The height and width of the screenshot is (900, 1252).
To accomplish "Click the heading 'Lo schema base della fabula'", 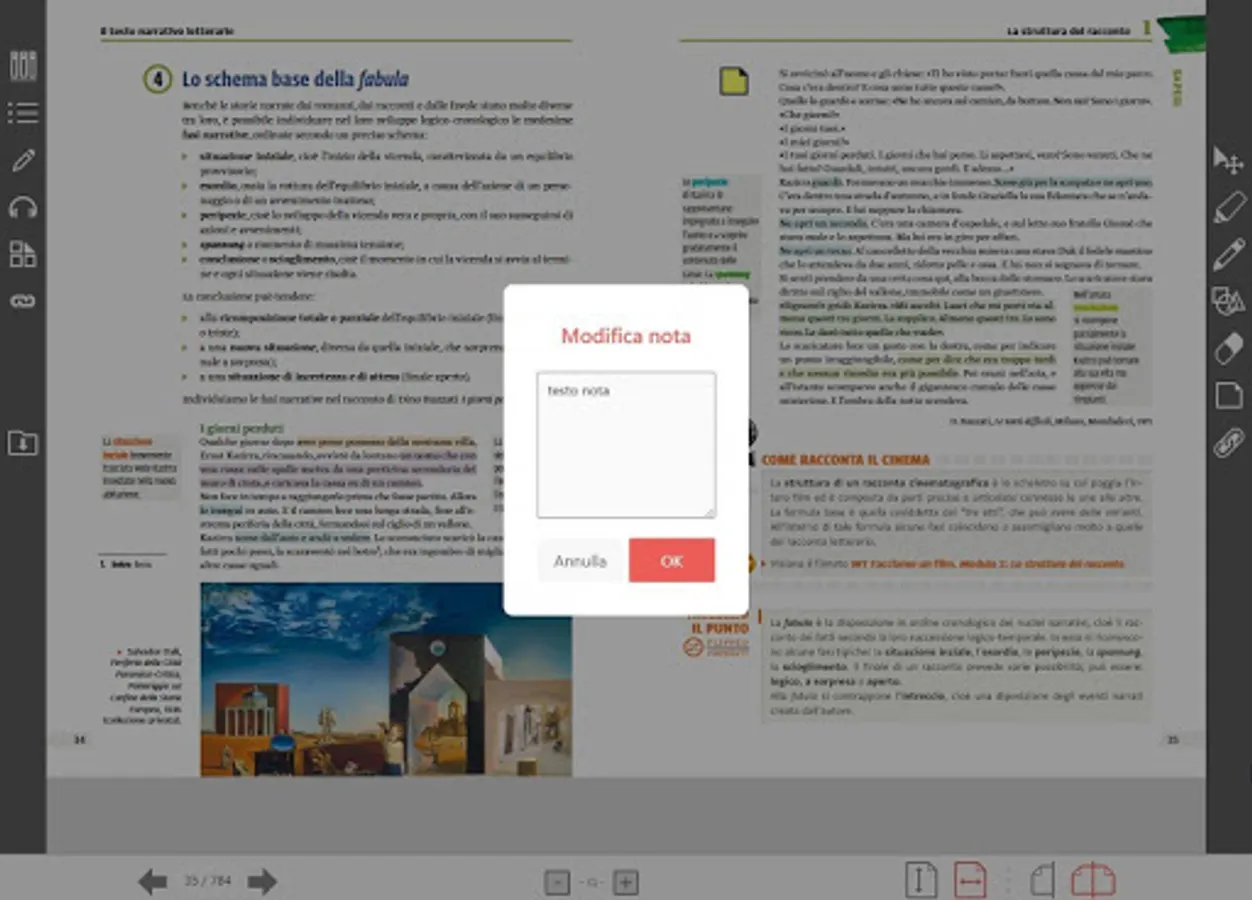I will 295,79.
